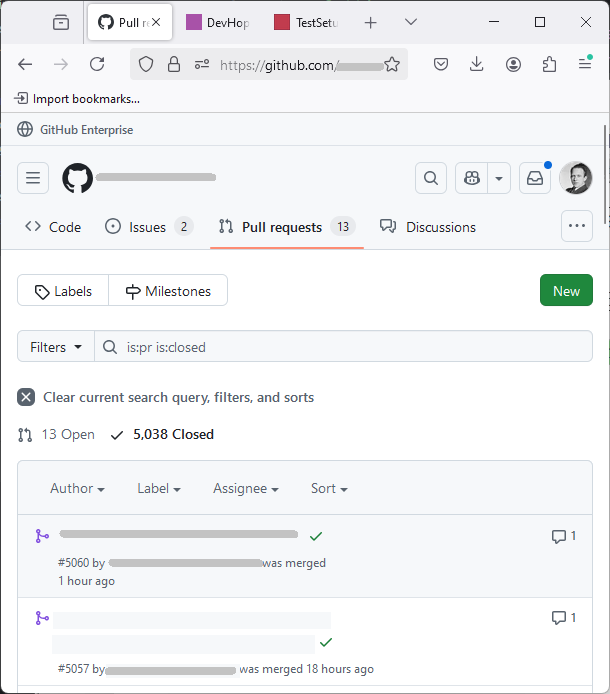Viewport: 610px width, 694px height.
Task: Create a New pull request
Action: coord(566,290)
